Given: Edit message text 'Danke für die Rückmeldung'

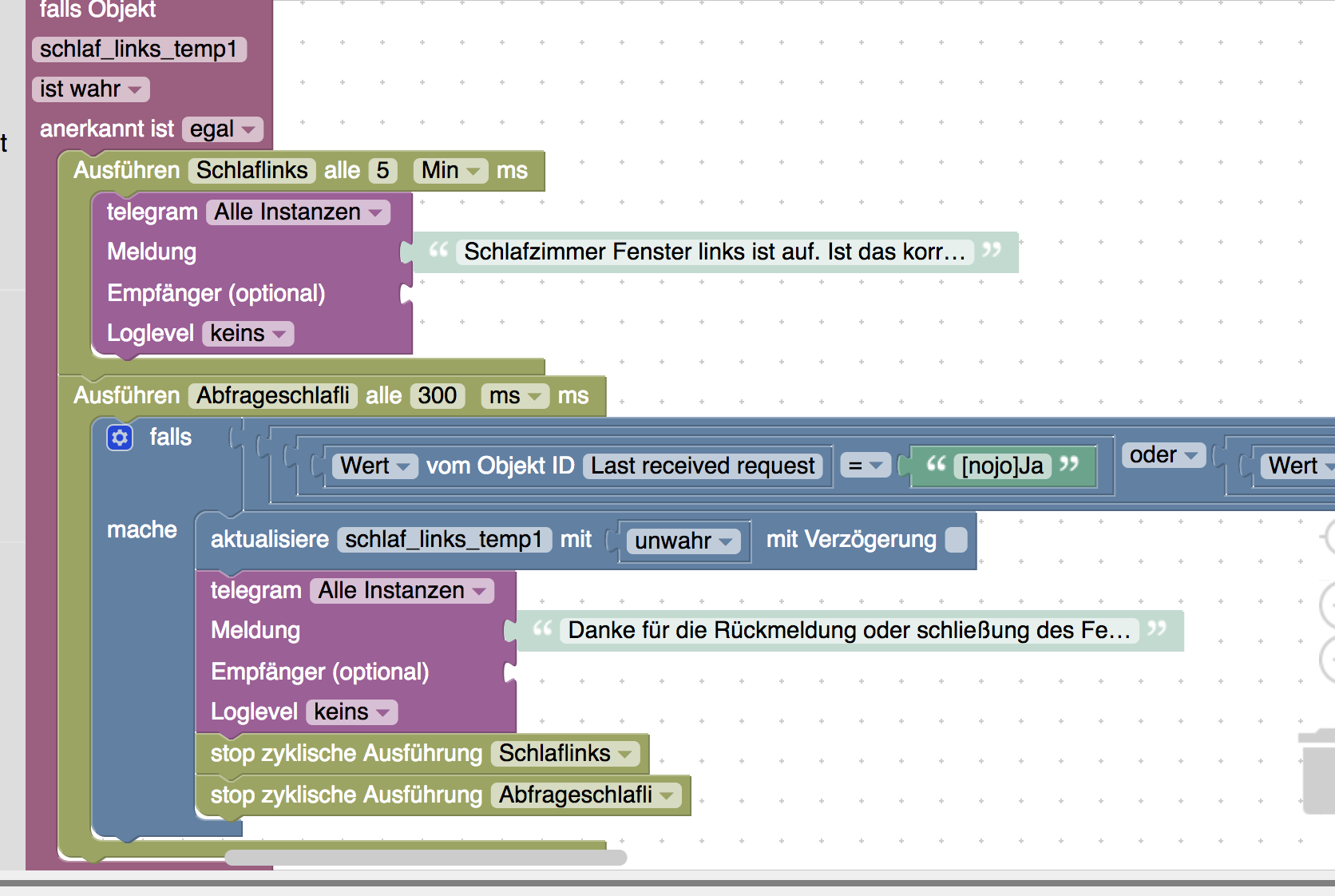Looking at the screenshot, I should (850, 631).
